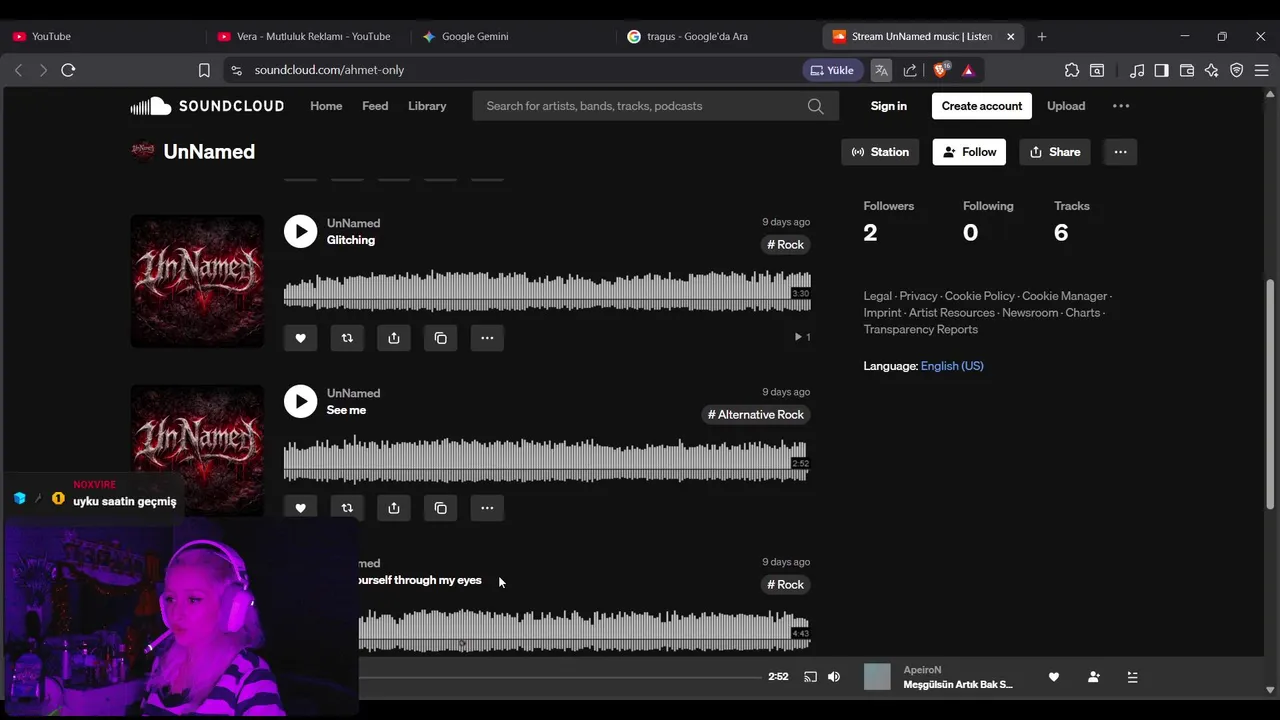Copy link icon on Glitching track
The image size is (1280, 720).
pyautogui.click(x=441, y=338)
